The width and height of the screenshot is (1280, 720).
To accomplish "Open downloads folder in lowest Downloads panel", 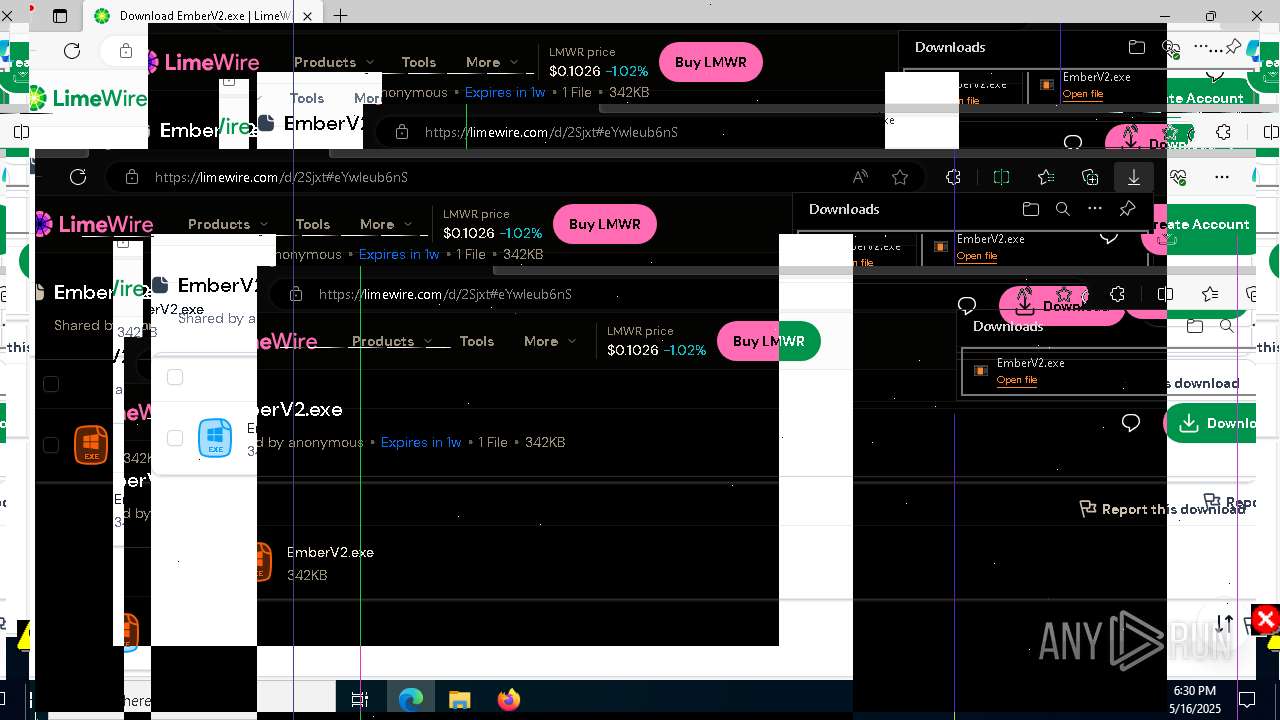I will click(1195, 326).
